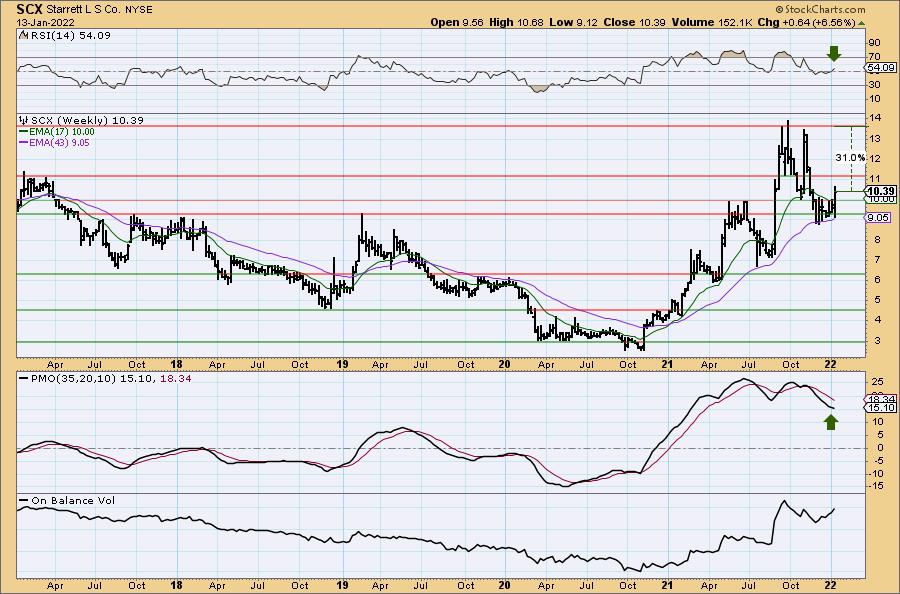
Task: Click the company name Starrett L S Co.
Action: tap(83, 10)
